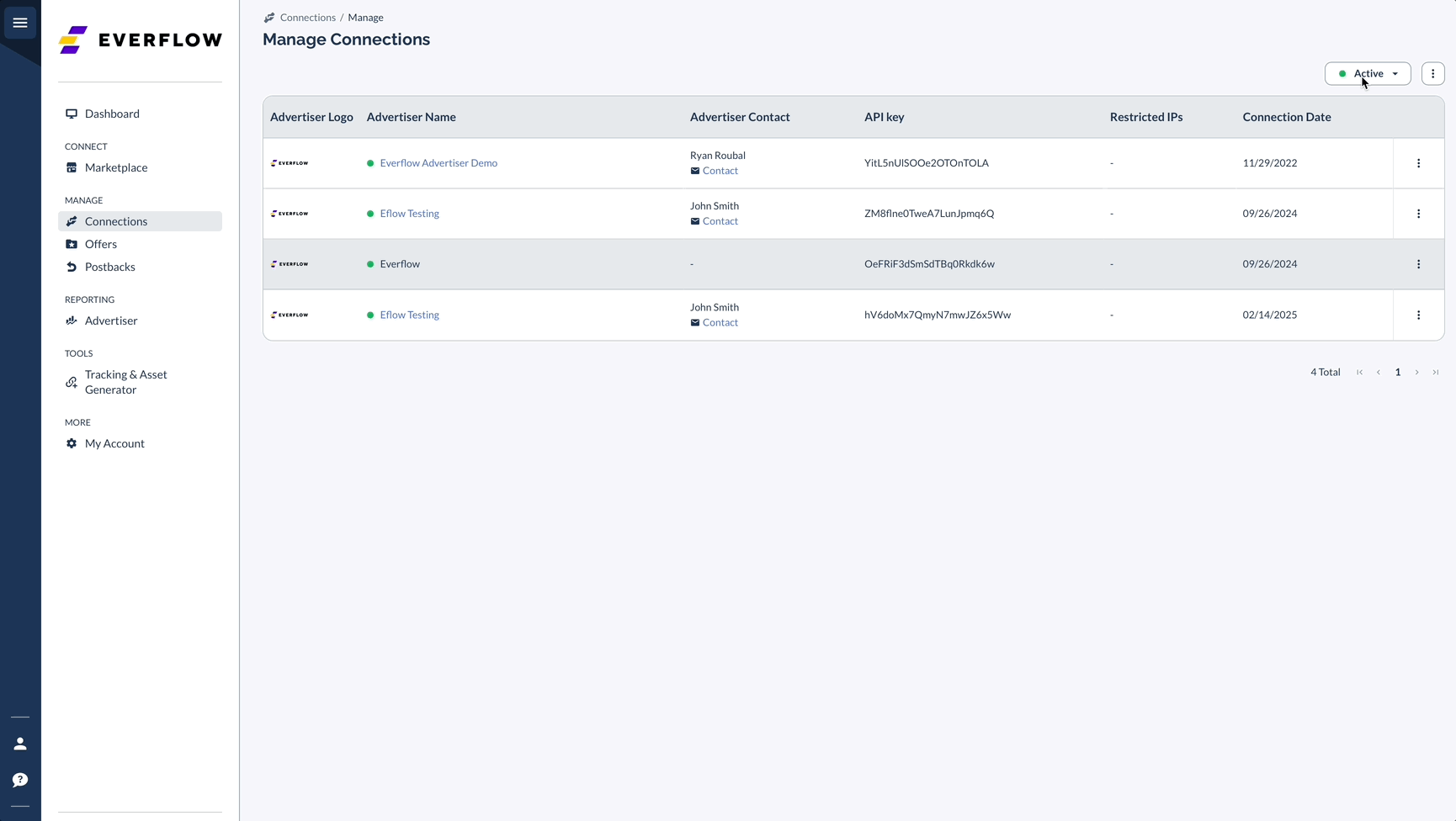Click Connections in the breadcrumb

click(x=308, y=17)
